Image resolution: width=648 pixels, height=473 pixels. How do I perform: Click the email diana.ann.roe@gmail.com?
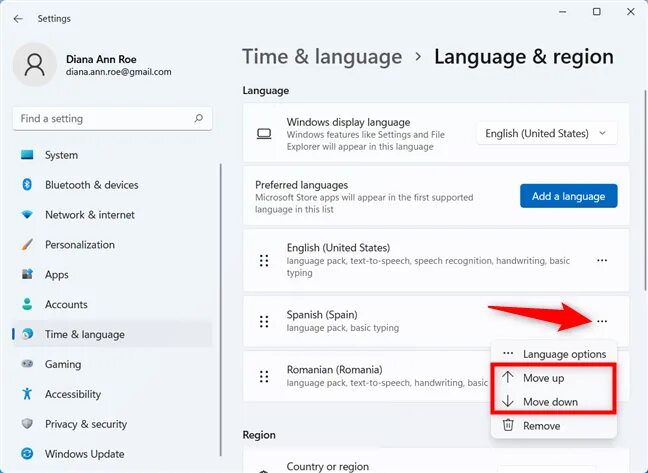point(119,72)
